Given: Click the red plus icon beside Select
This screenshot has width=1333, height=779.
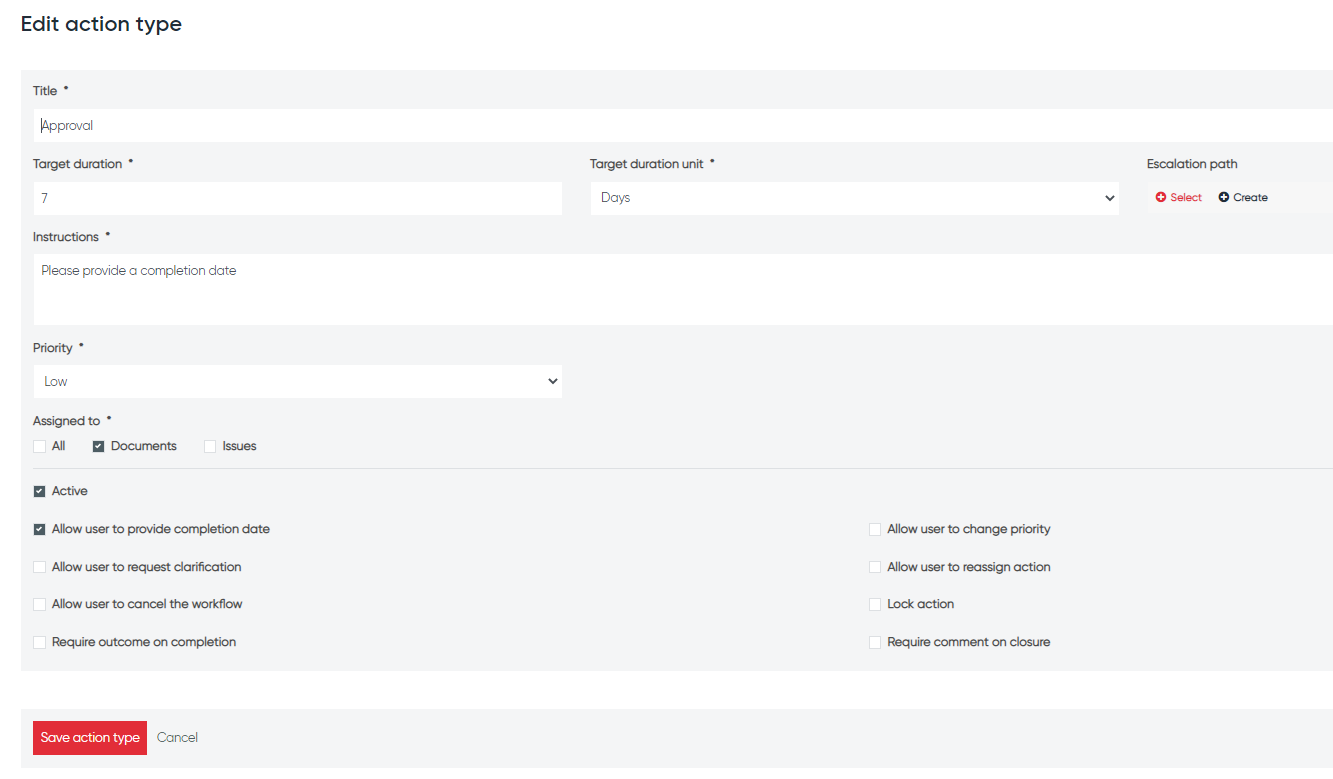Looking at the screenshot, I should coord(1161,198).
